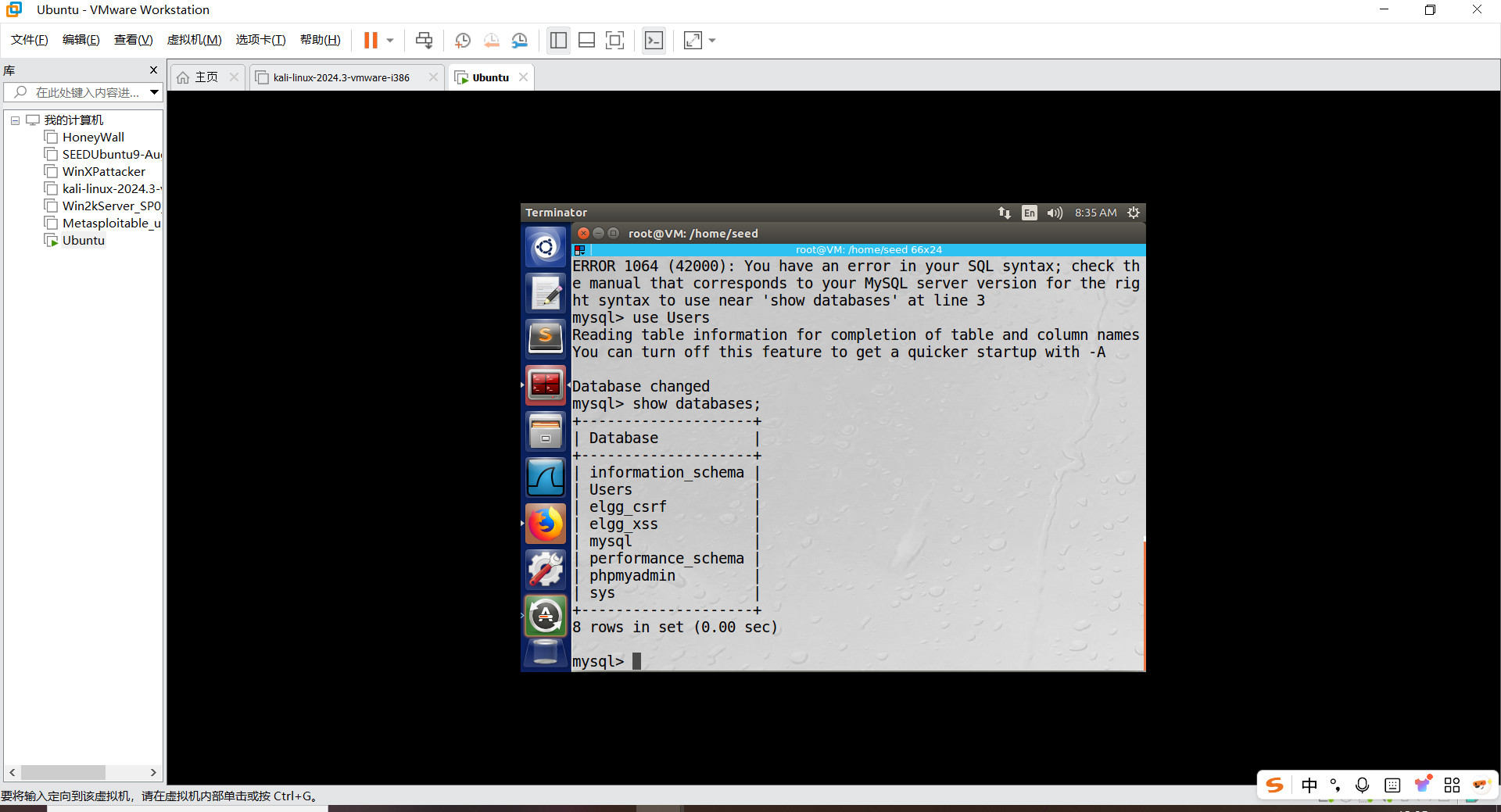Click the library scrollbar right arrow
The width and height of the screenshot is (1501, 812).
tap(153, 772)
